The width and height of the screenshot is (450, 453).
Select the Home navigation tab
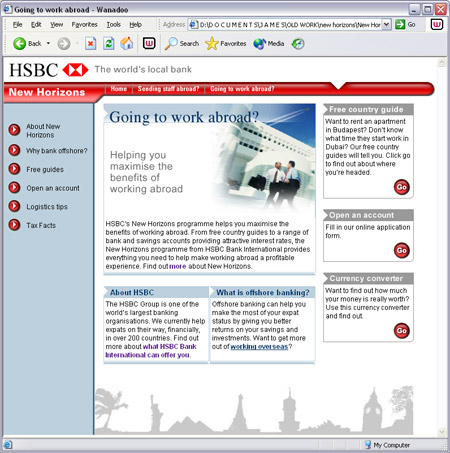point(119,89)
